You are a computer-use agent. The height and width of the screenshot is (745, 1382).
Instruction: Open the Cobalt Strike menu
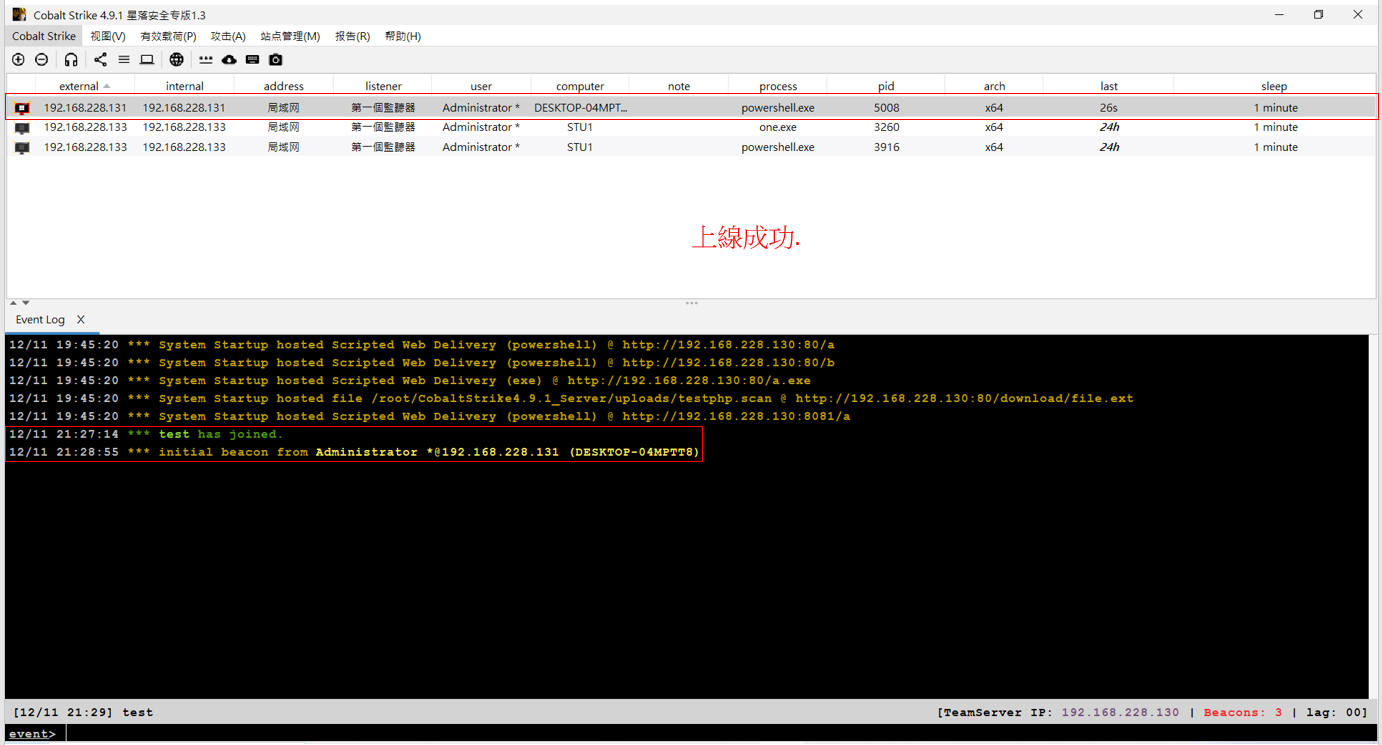pos(44,36)
